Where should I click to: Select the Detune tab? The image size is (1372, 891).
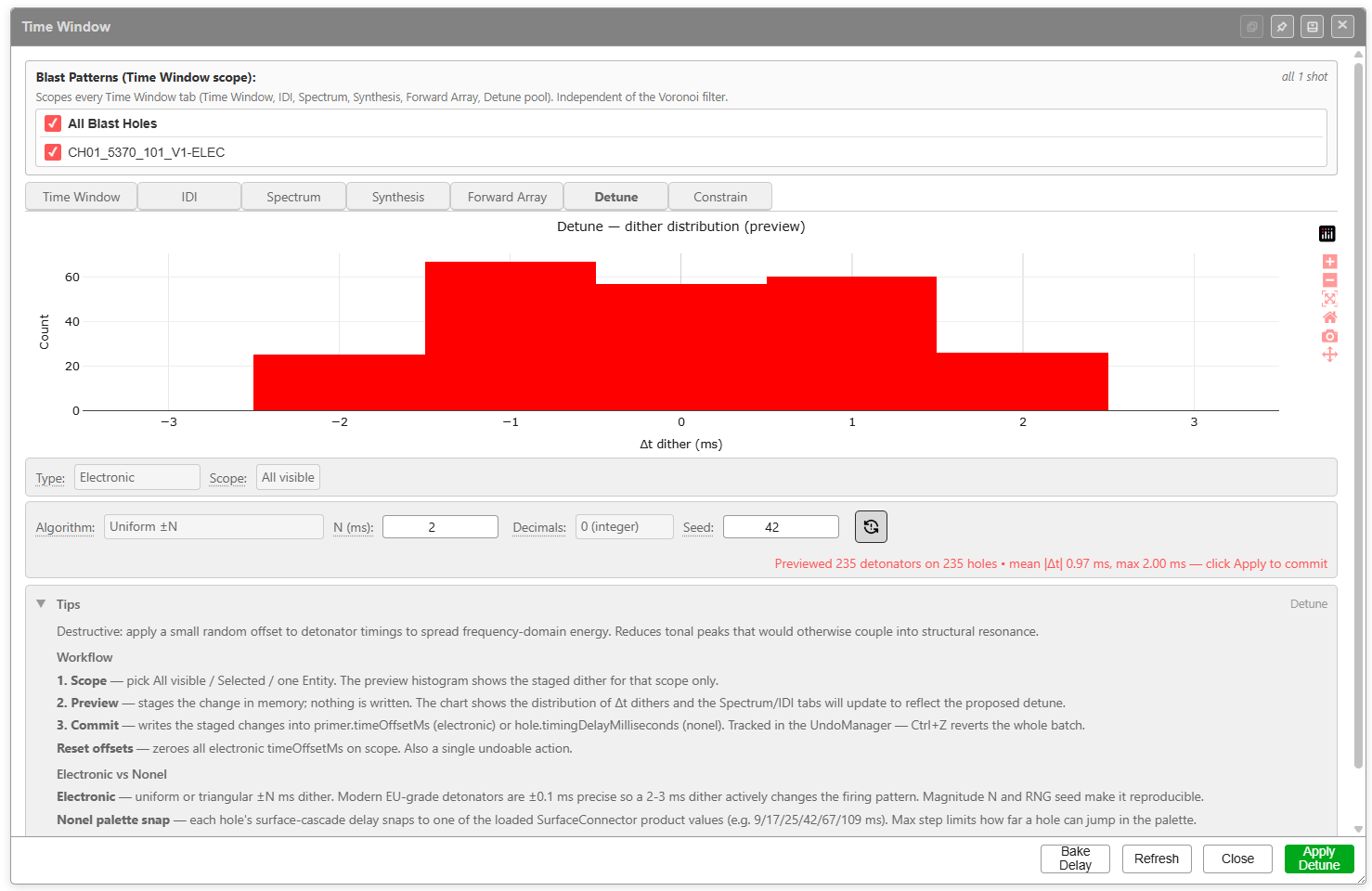(616, 197)
